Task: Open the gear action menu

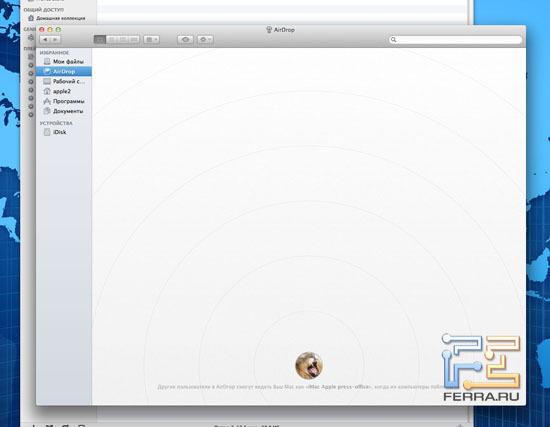Action: [x=205, y=40]
